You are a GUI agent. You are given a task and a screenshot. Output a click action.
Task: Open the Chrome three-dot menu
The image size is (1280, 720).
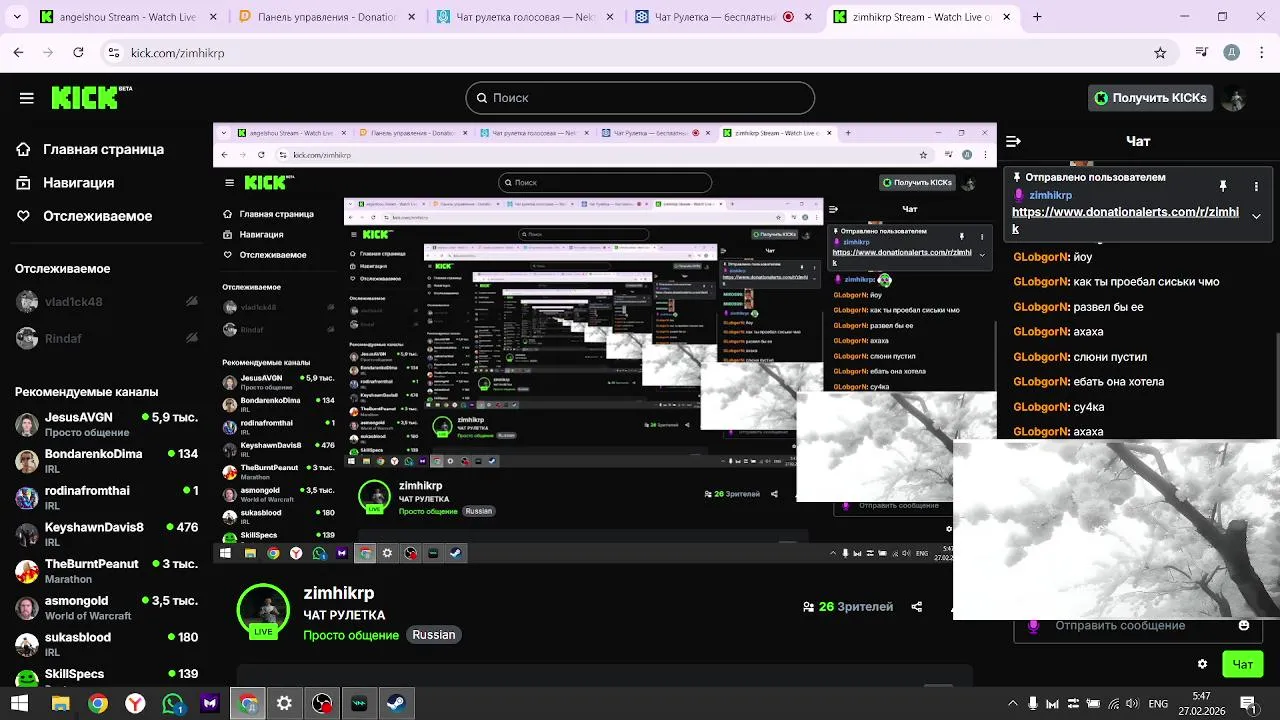pos(1260,53)
